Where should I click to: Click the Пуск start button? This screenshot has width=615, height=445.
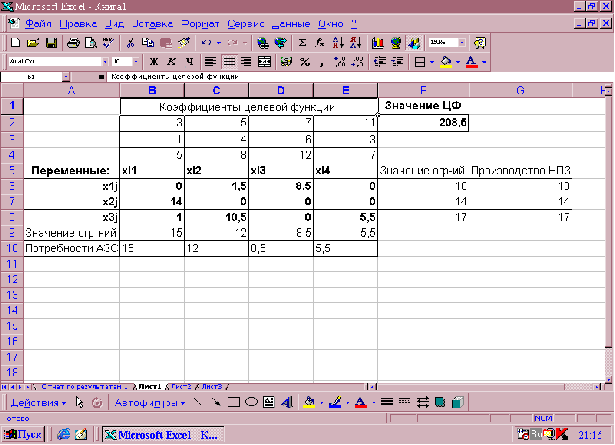23,435
